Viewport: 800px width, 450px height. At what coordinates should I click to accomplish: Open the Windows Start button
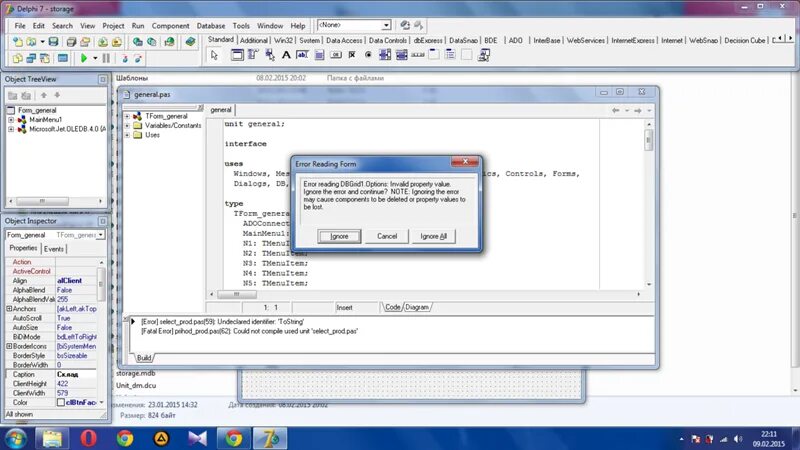pyautogui.click(x=15, y=439)
